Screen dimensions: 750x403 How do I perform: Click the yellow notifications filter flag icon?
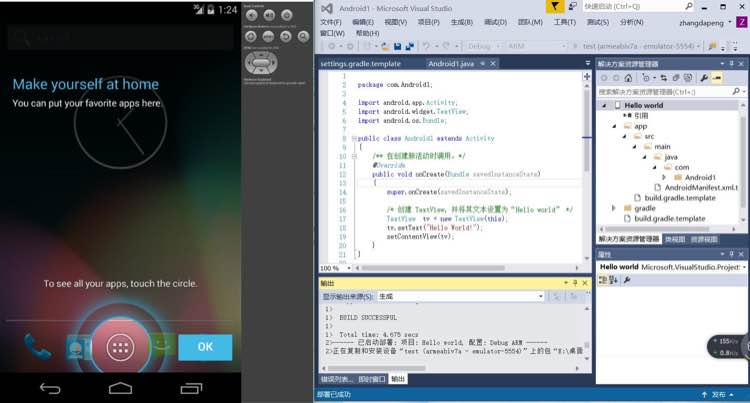pos(554,7)
